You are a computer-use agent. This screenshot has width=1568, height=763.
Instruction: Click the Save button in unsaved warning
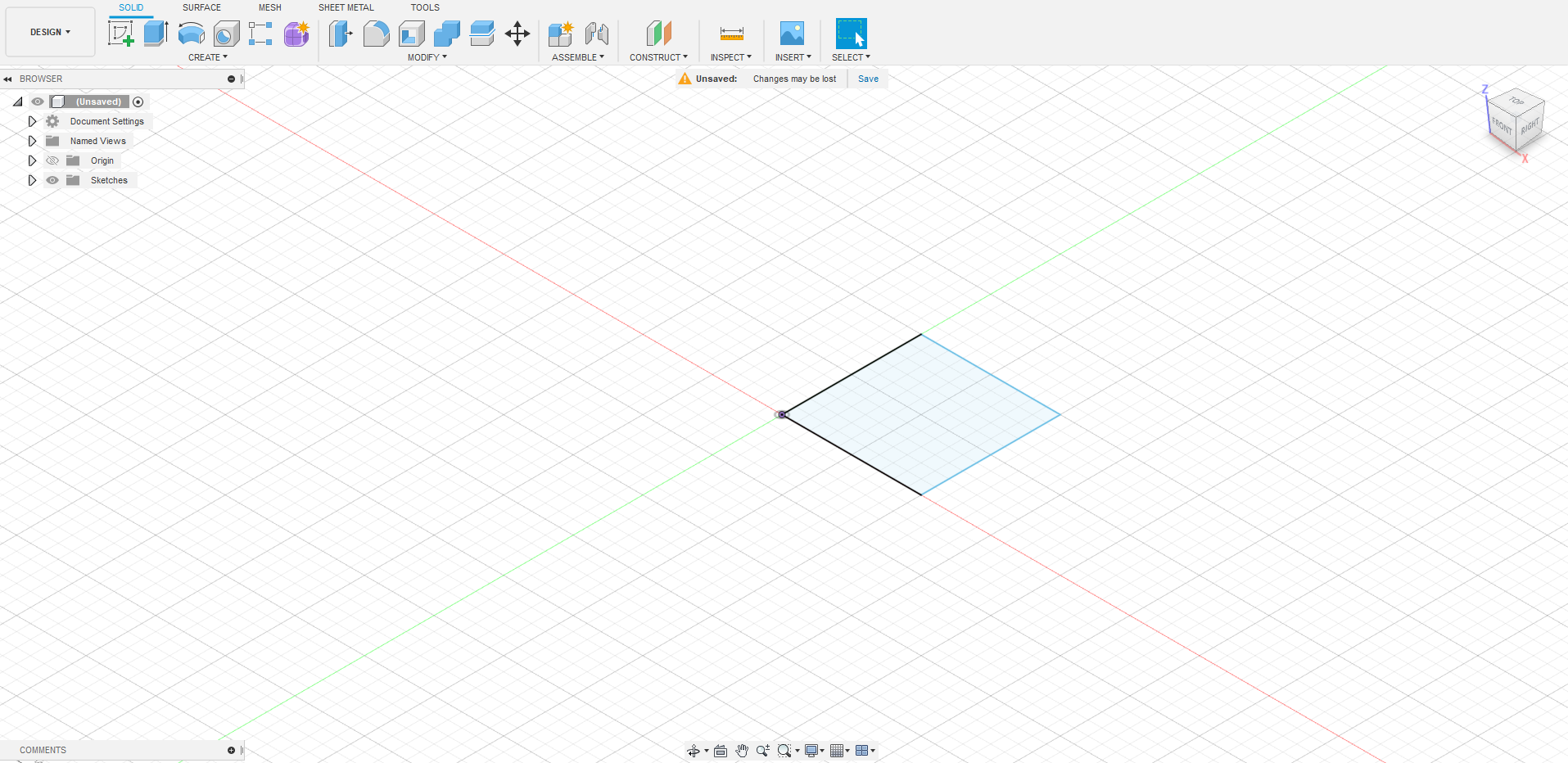coord(868,79)
